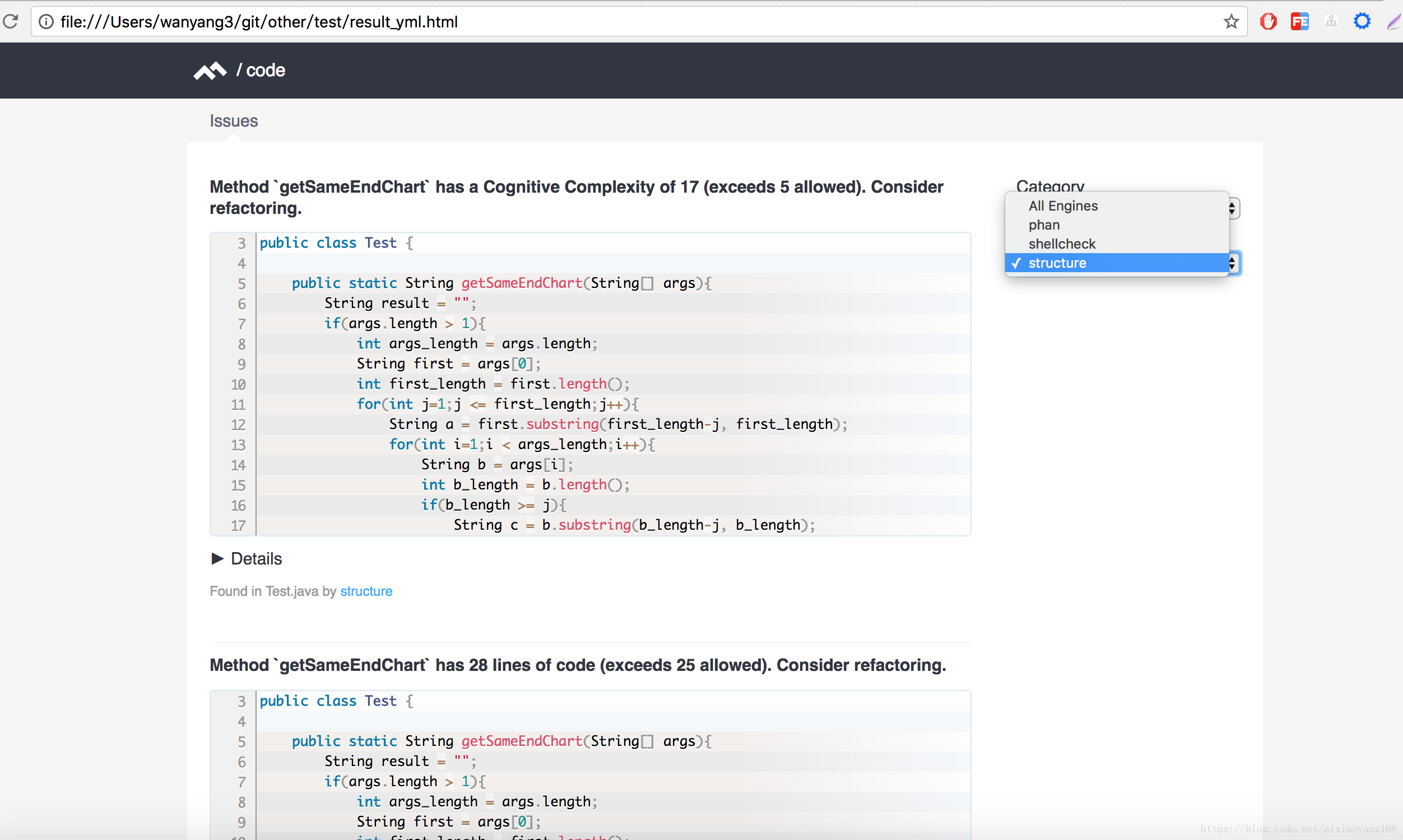Open the / code header link
Image resolution: width=1403 pixels, height=840 pixels.
click(261, 70)
